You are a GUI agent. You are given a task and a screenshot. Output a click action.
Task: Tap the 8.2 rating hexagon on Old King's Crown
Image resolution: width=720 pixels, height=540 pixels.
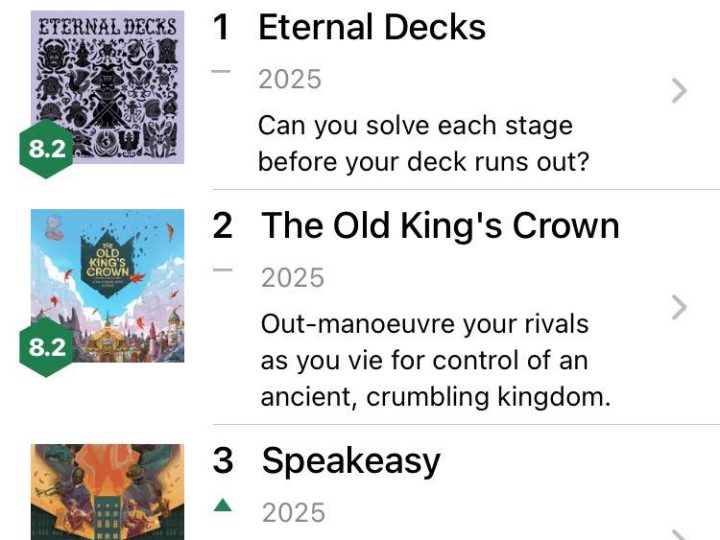click(46, 347)
